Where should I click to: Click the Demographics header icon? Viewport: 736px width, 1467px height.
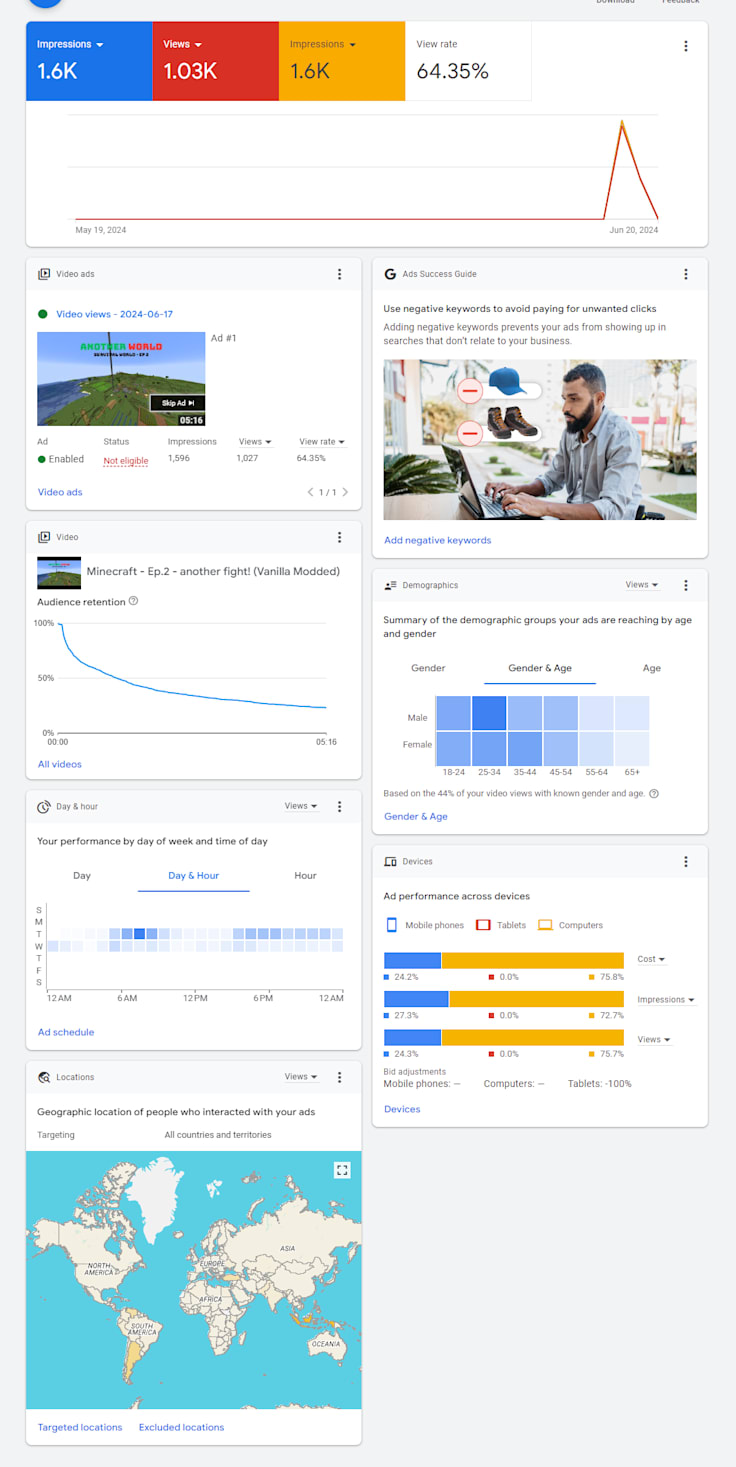[x=390, y=585]
